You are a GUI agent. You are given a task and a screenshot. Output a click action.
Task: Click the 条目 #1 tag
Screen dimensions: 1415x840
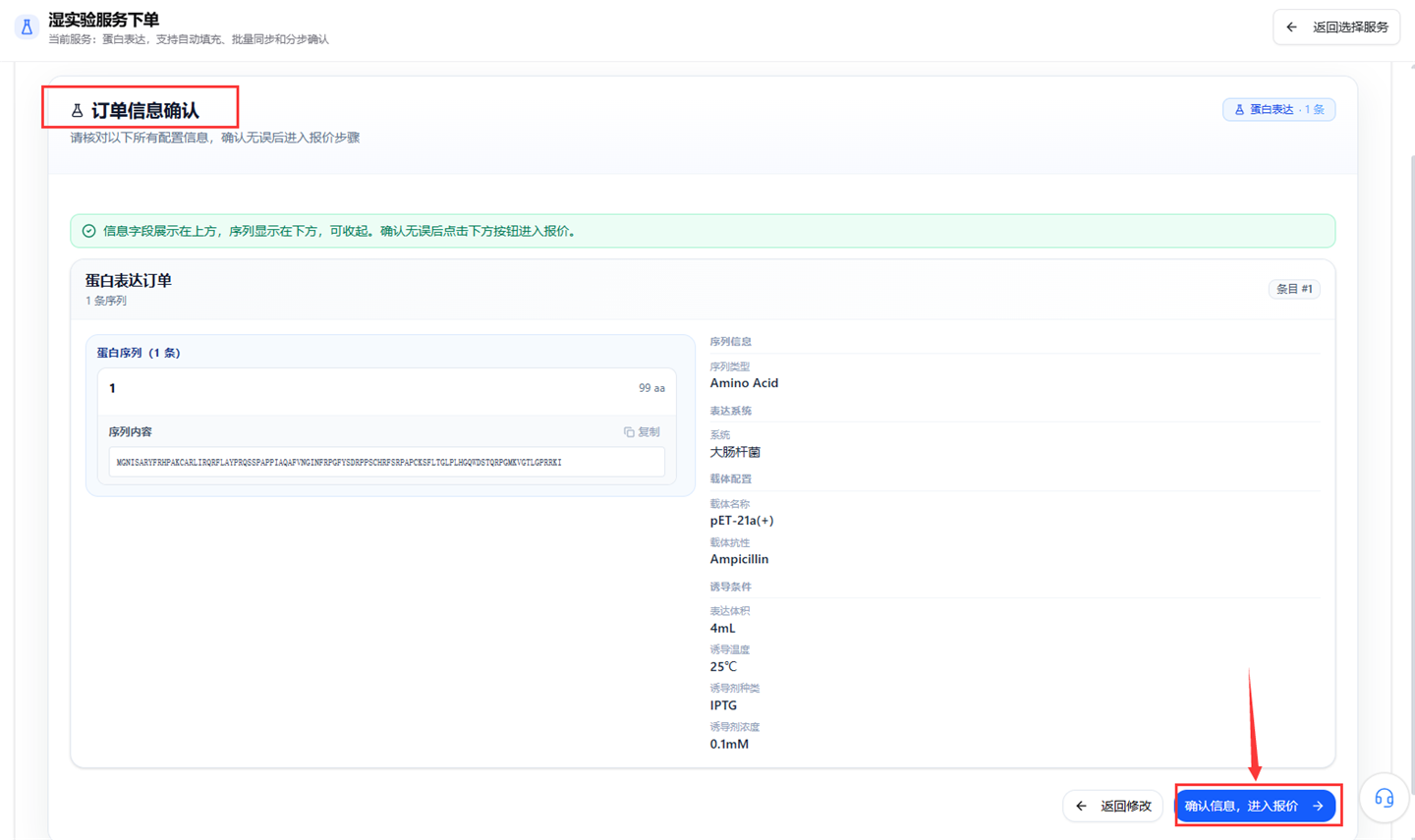click(1294, 289)
